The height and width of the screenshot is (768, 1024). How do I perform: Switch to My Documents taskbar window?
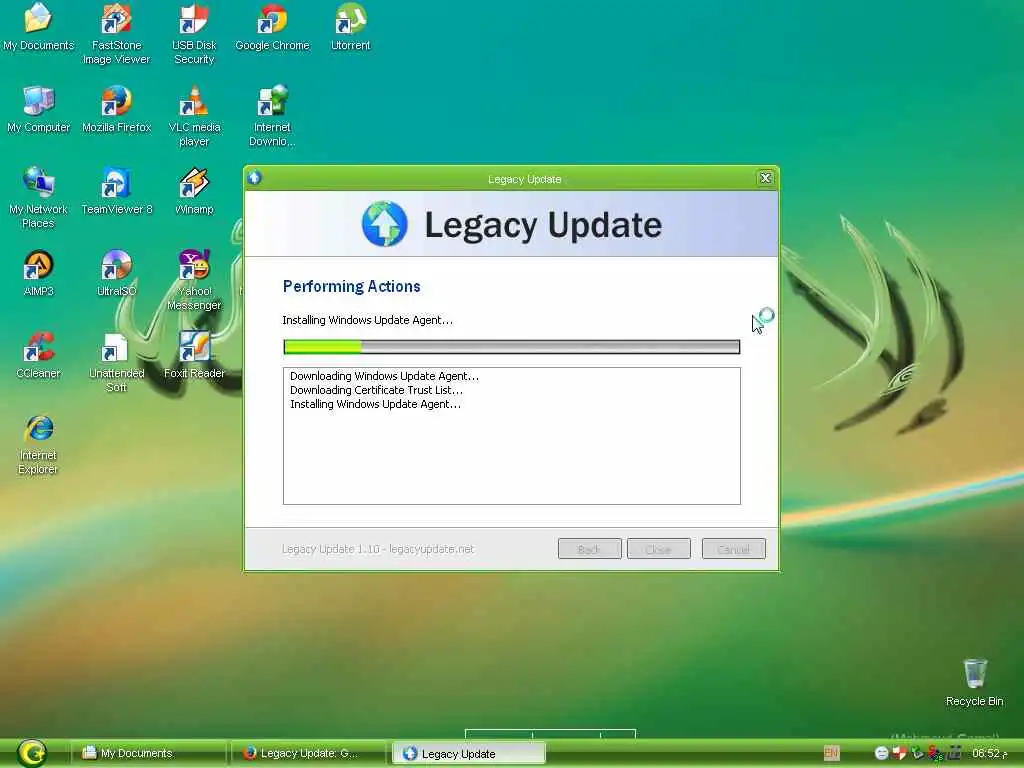point(148,753)
